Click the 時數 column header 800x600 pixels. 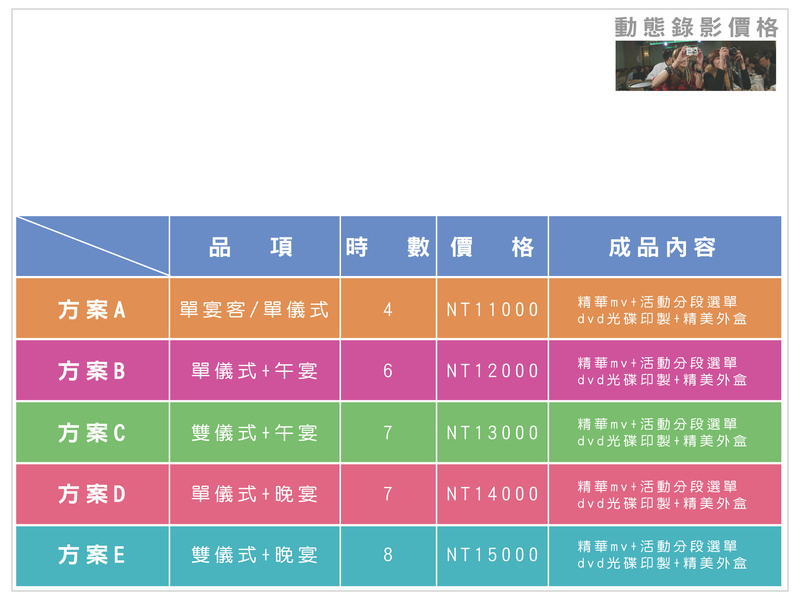388,246
